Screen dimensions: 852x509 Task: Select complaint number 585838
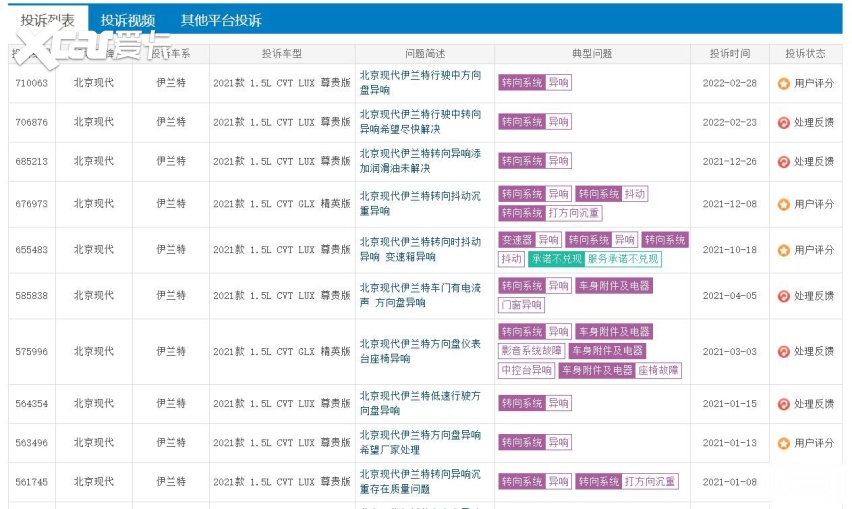pyautogui.click(x=32, y=296)
